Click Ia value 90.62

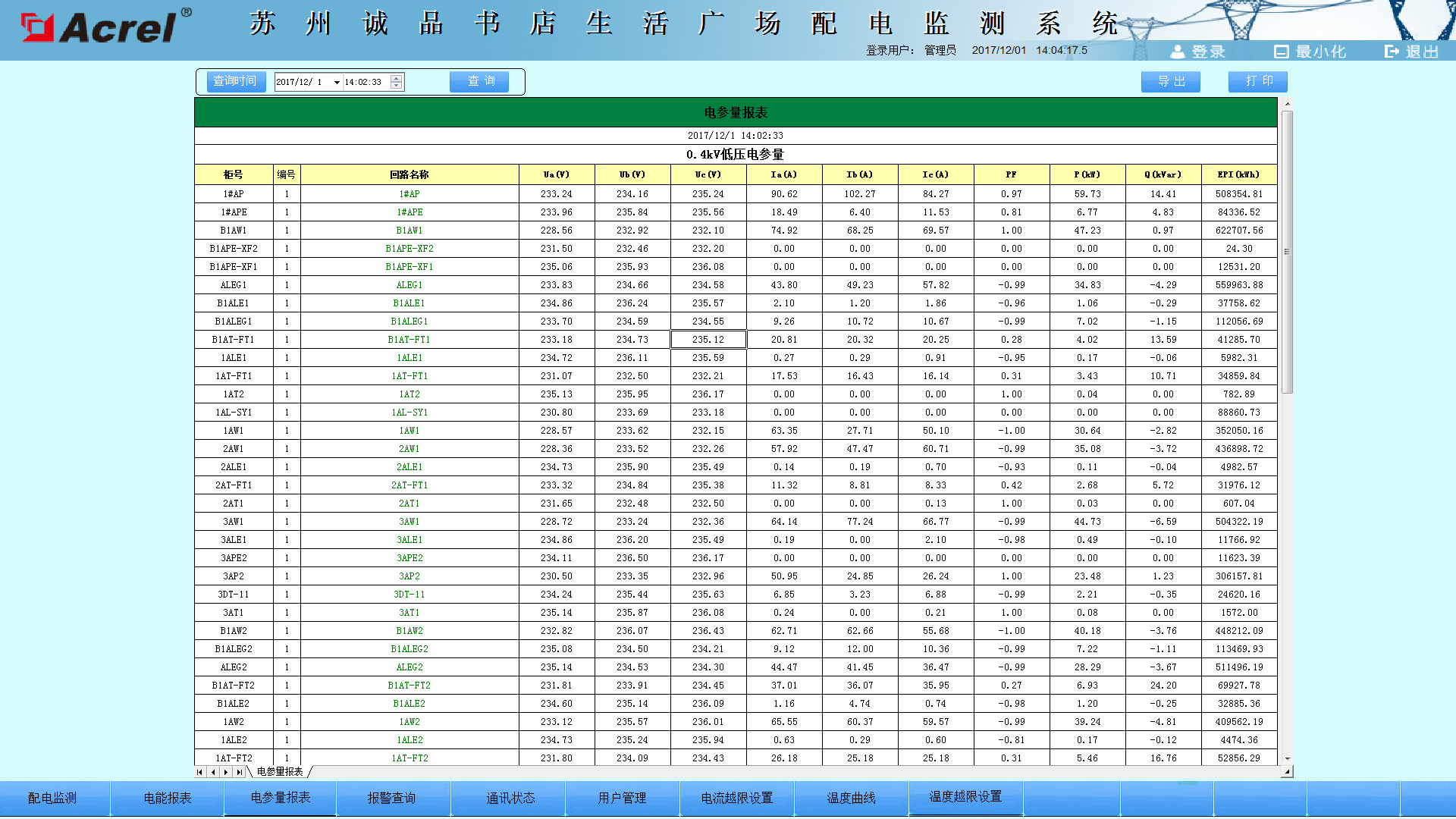click(x=784, y=194)
